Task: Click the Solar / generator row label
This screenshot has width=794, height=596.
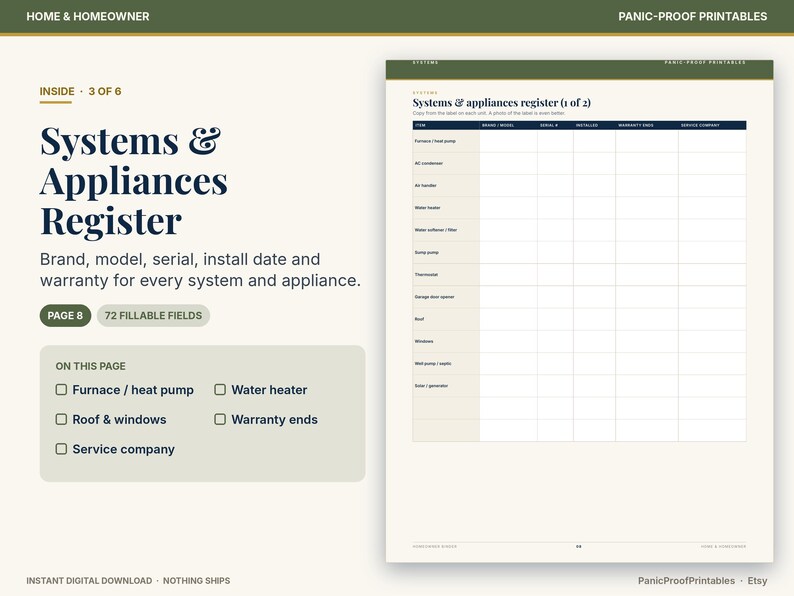Action: (x=431, y=386)
